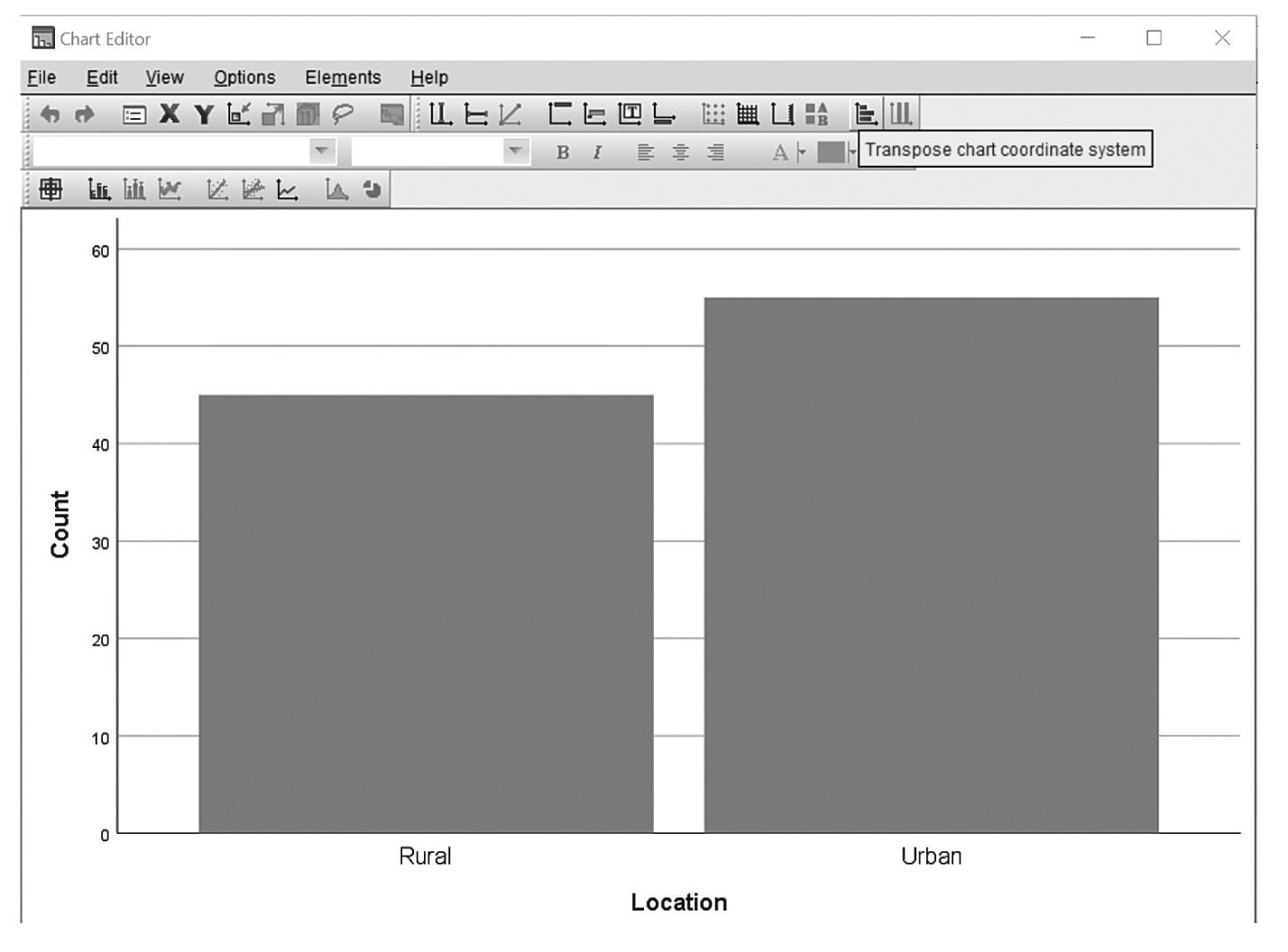Click the grayed 3D rotate icon

308,114
